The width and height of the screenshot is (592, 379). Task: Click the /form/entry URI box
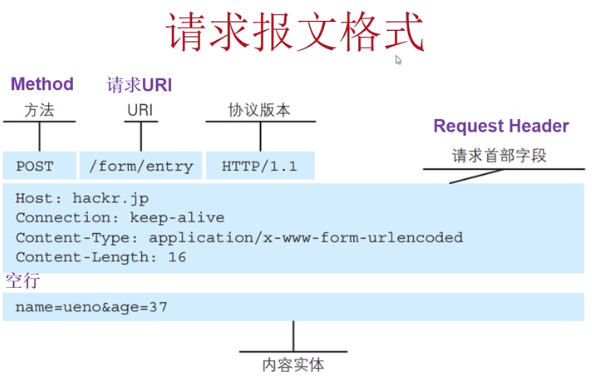click(141, 166)
